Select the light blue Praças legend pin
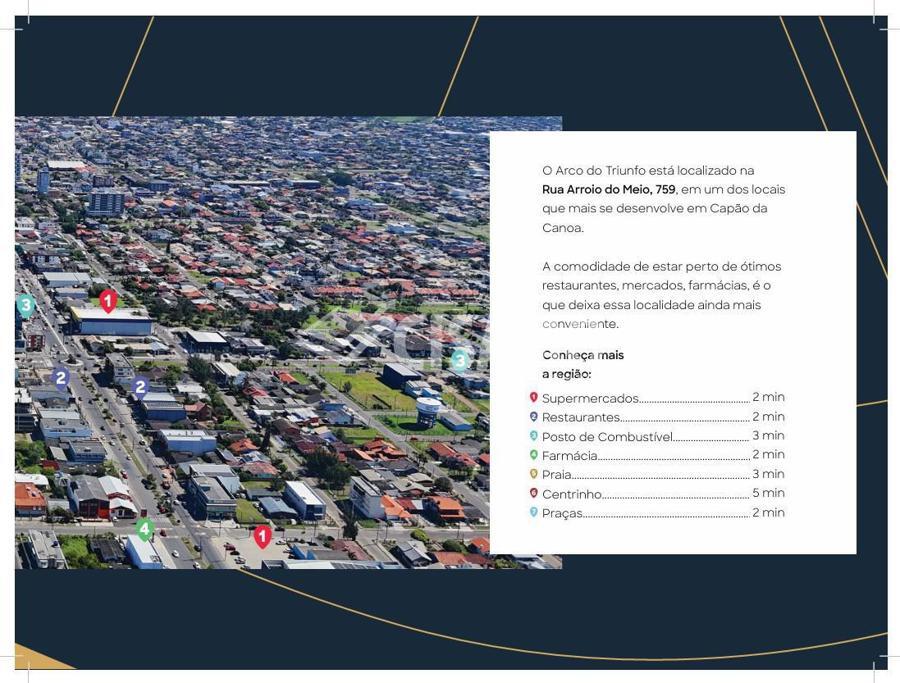The image size is (900, 683). (x=533, y=512)
